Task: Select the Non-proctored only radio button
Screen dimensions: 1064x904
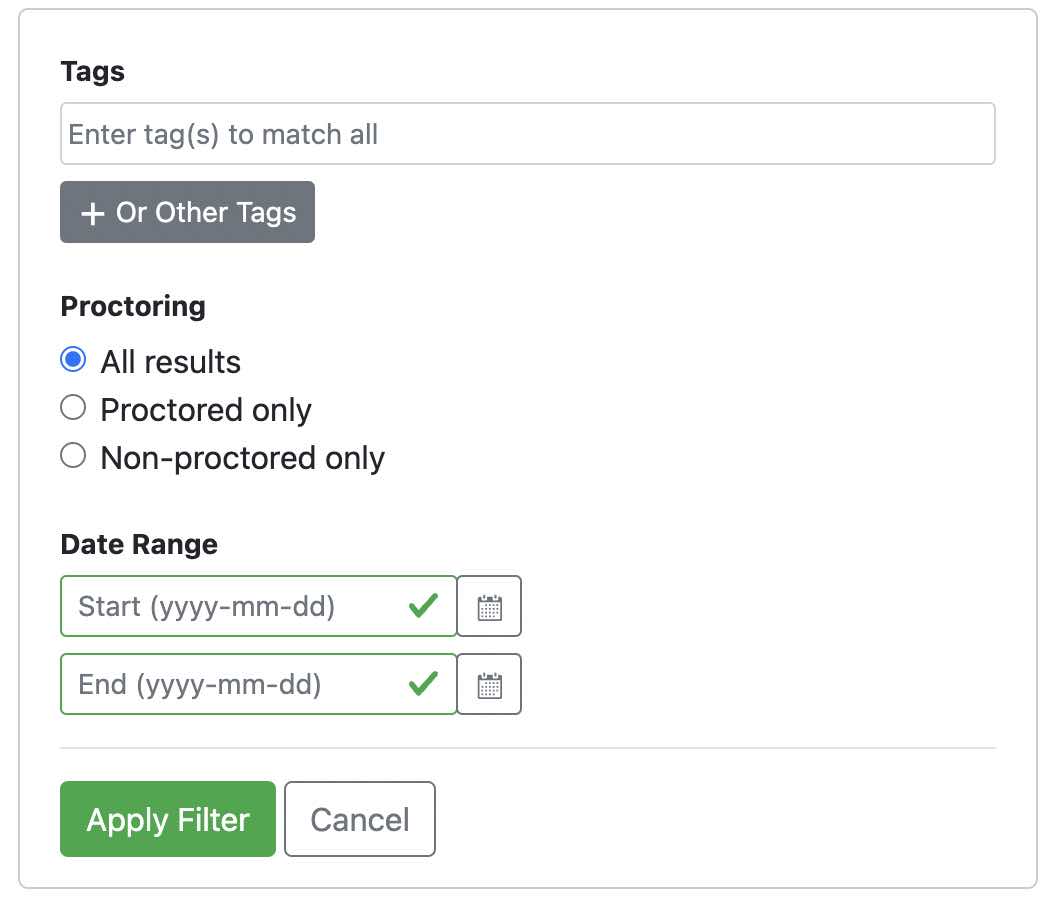Action: tap(73, 455)
